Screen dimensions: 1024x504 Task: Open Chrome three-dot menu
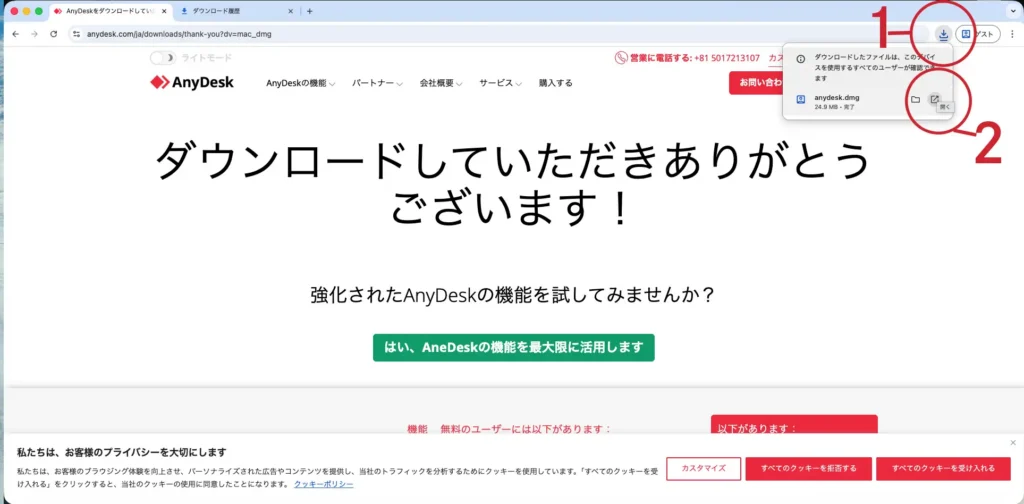[1012, 33]
